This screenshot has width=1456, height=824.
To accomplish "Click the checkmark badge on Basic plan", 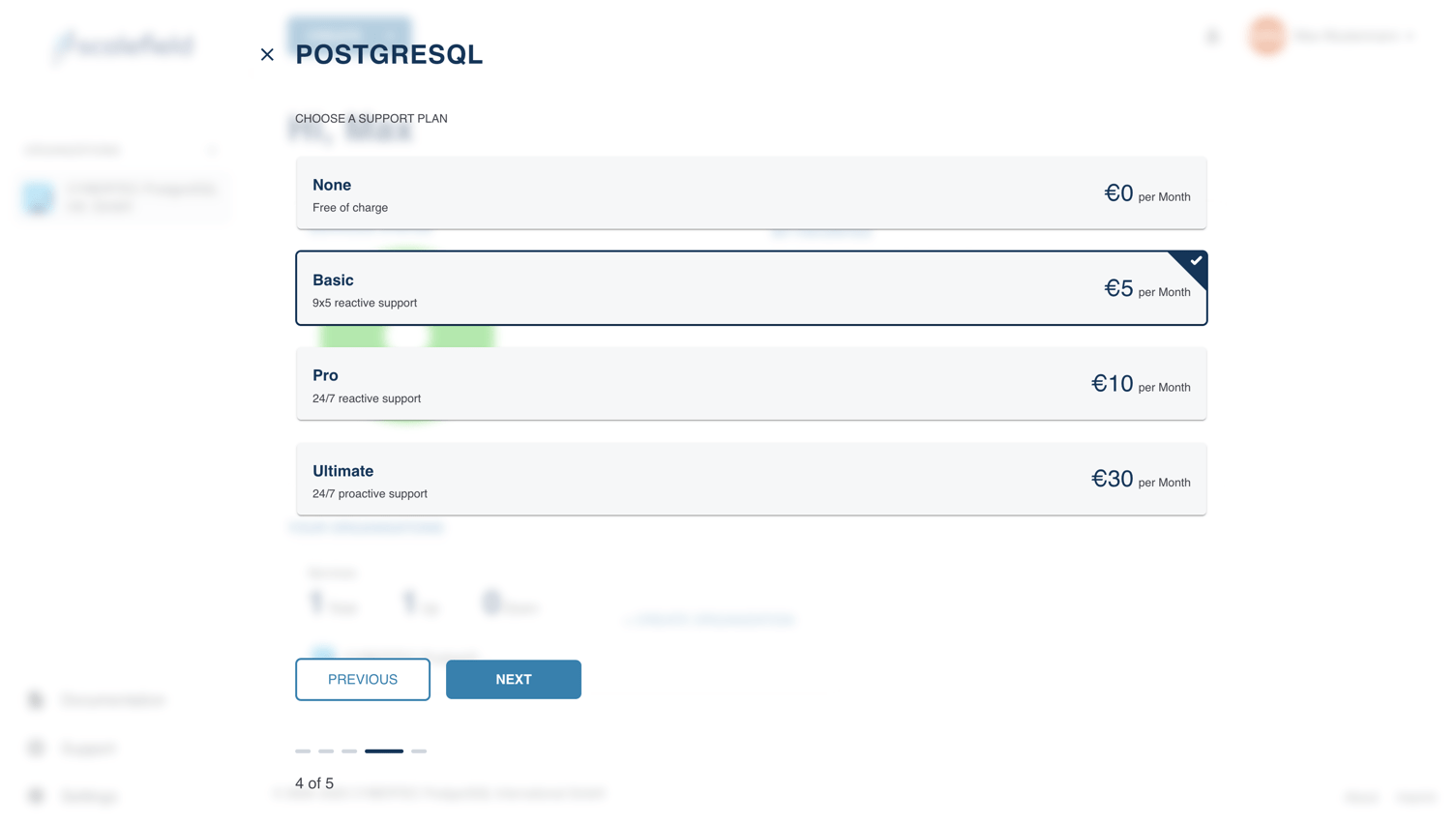I will 1196,261.
